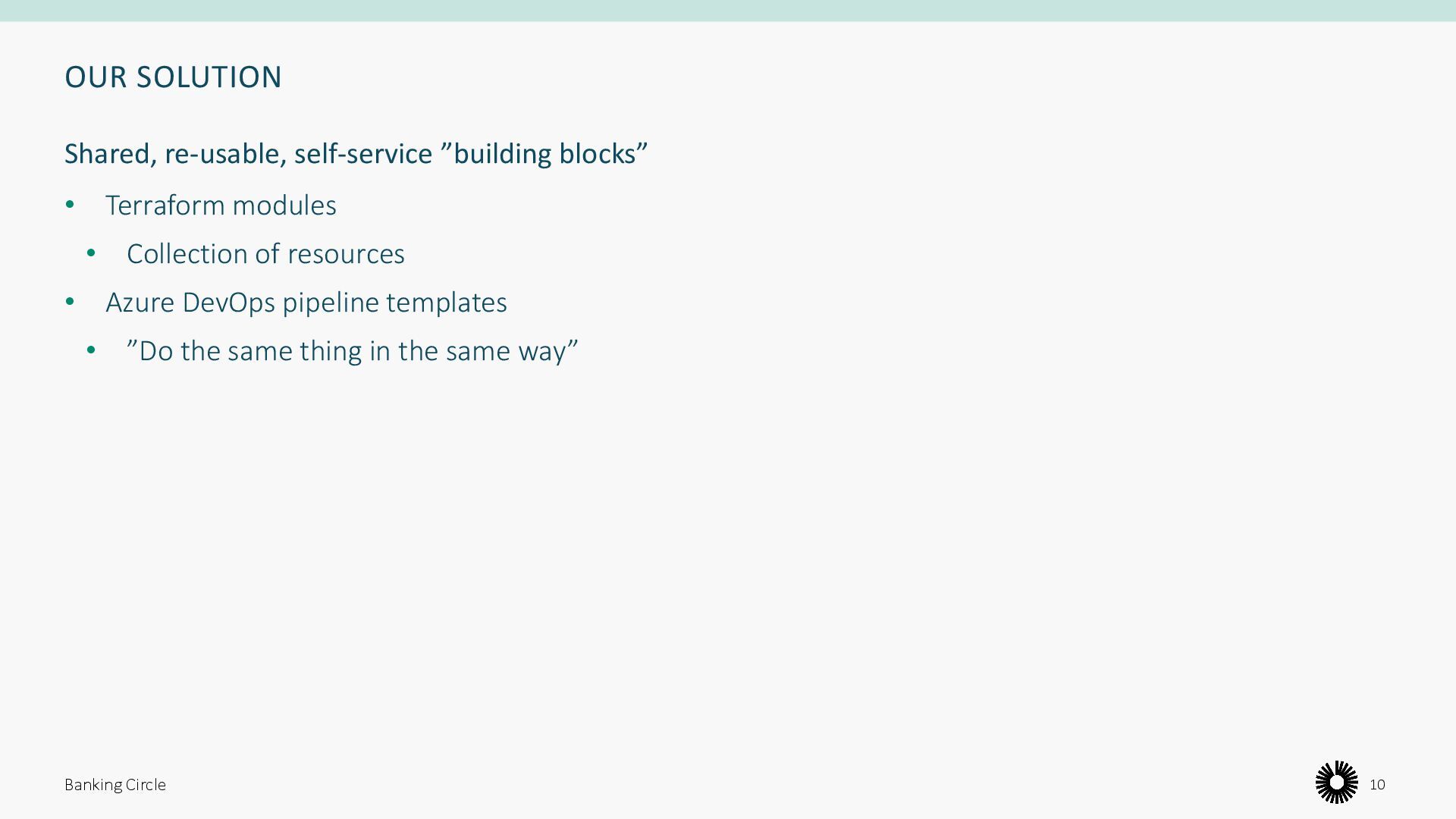Click the bullet dot before the quoted sub-bullet
Viewport: 1456px width, 819px height.
pos(91,350)
